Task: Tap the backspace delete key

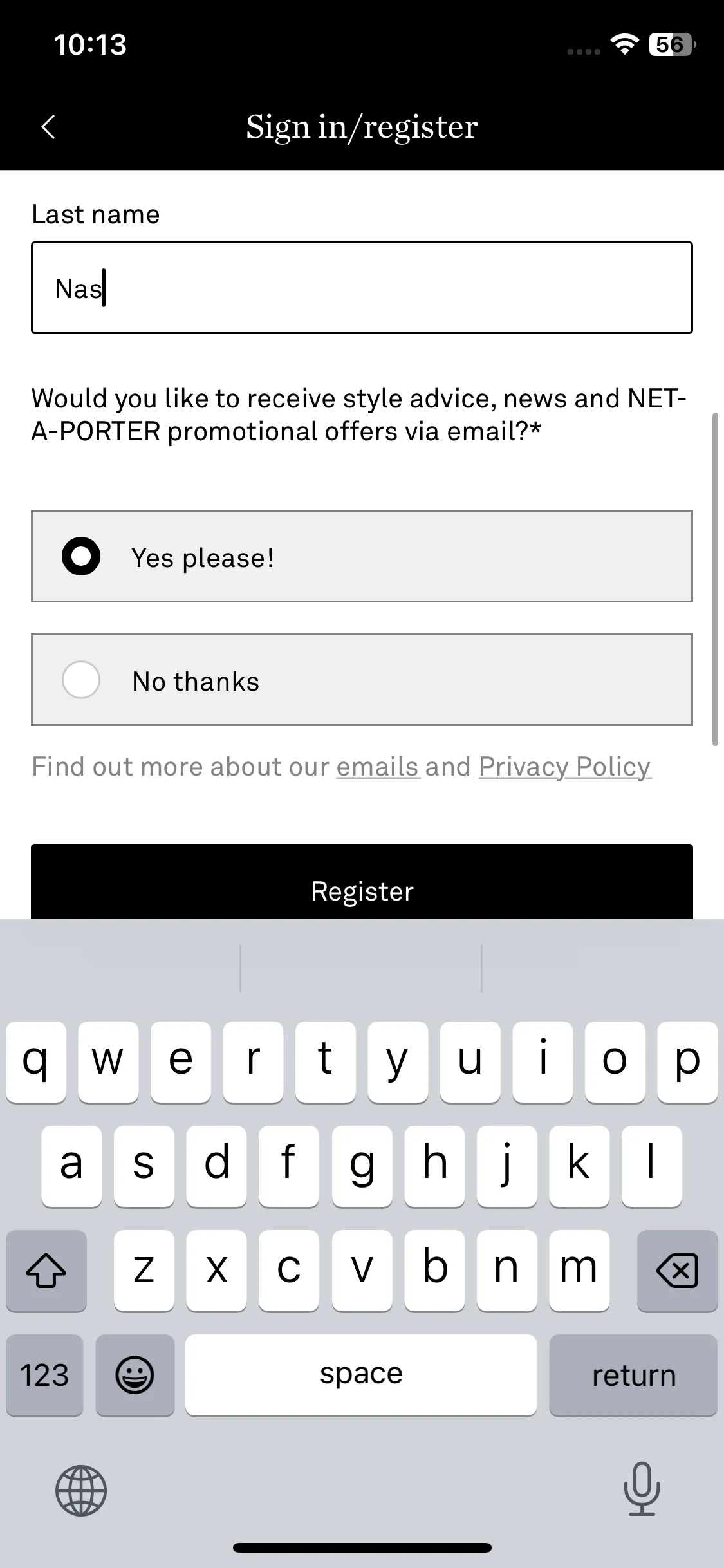Action: 677,1270
